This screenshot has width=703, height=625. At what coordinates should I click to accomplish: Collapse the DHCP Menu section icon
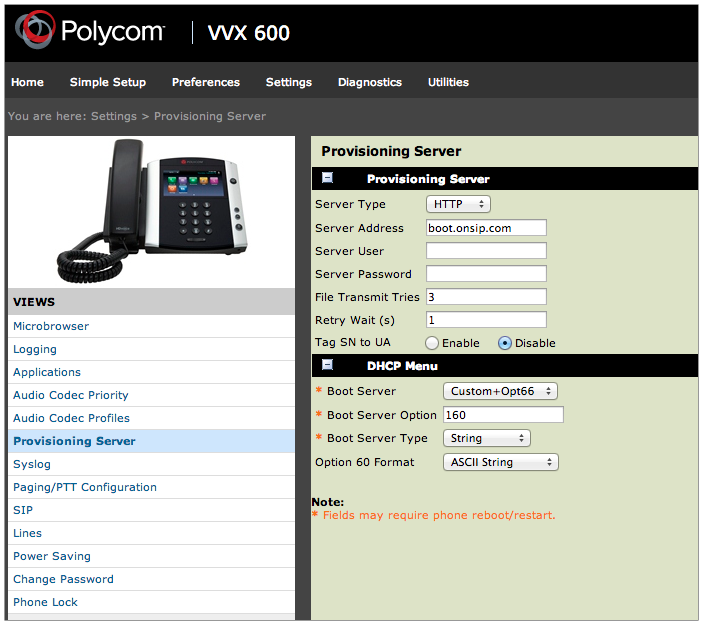point(328,365)
